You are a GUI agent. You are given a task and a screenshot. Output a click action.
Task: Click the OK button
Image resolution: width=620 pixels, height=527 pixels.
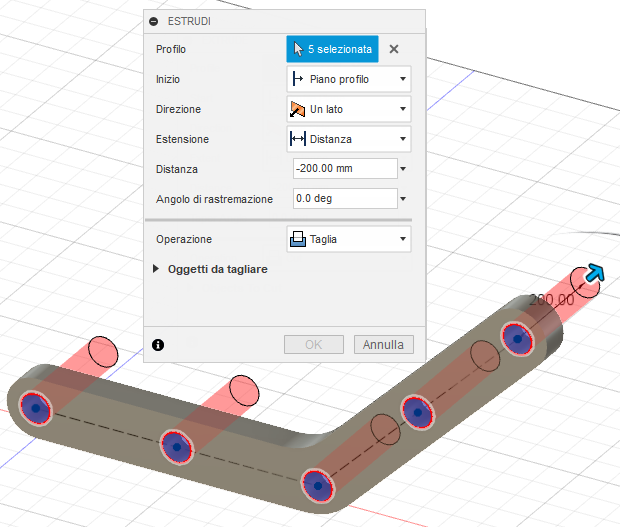pyautogui.click(x=314, y=345)
